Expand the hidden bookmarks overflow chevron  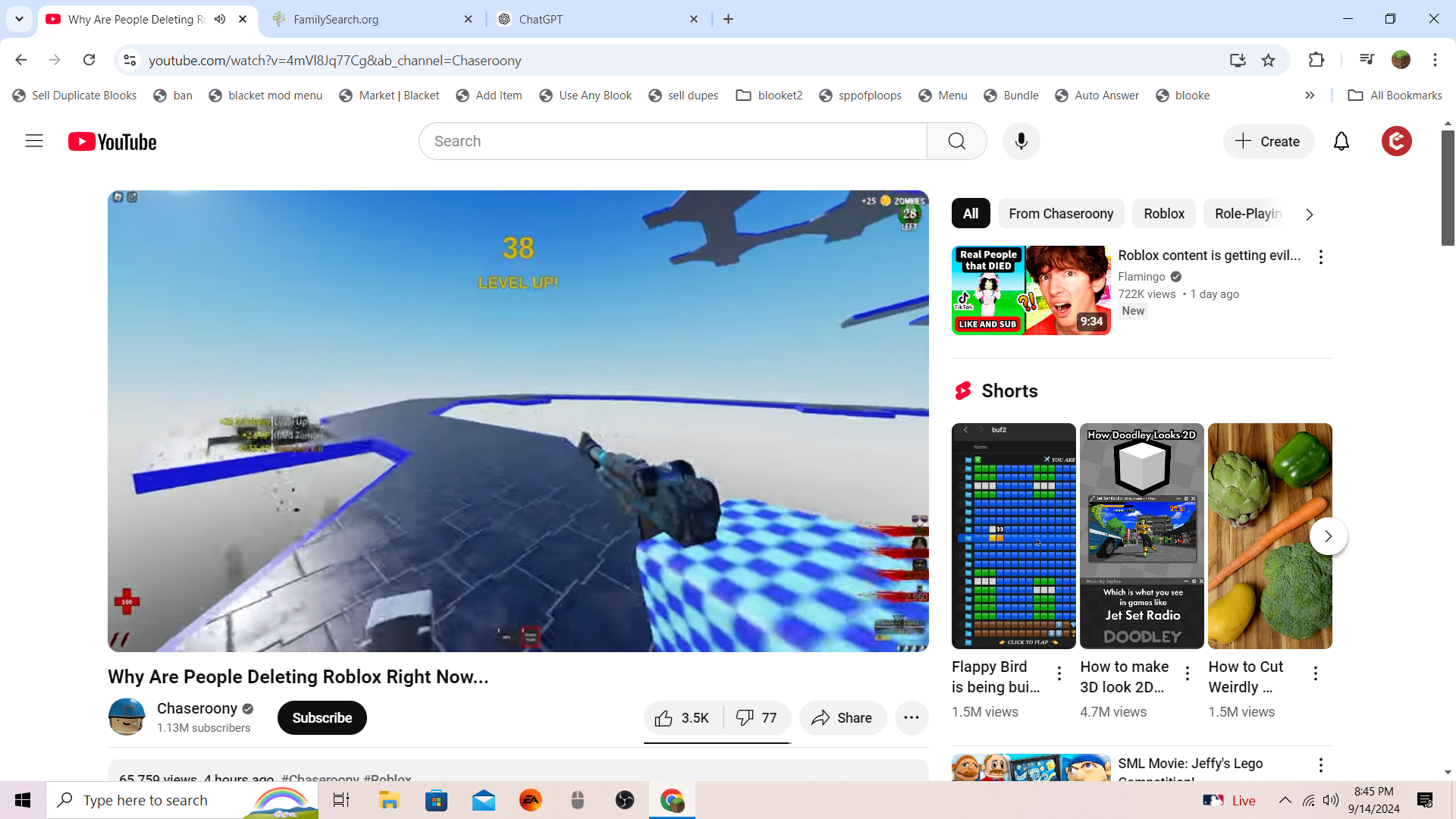click(1310, 96)
